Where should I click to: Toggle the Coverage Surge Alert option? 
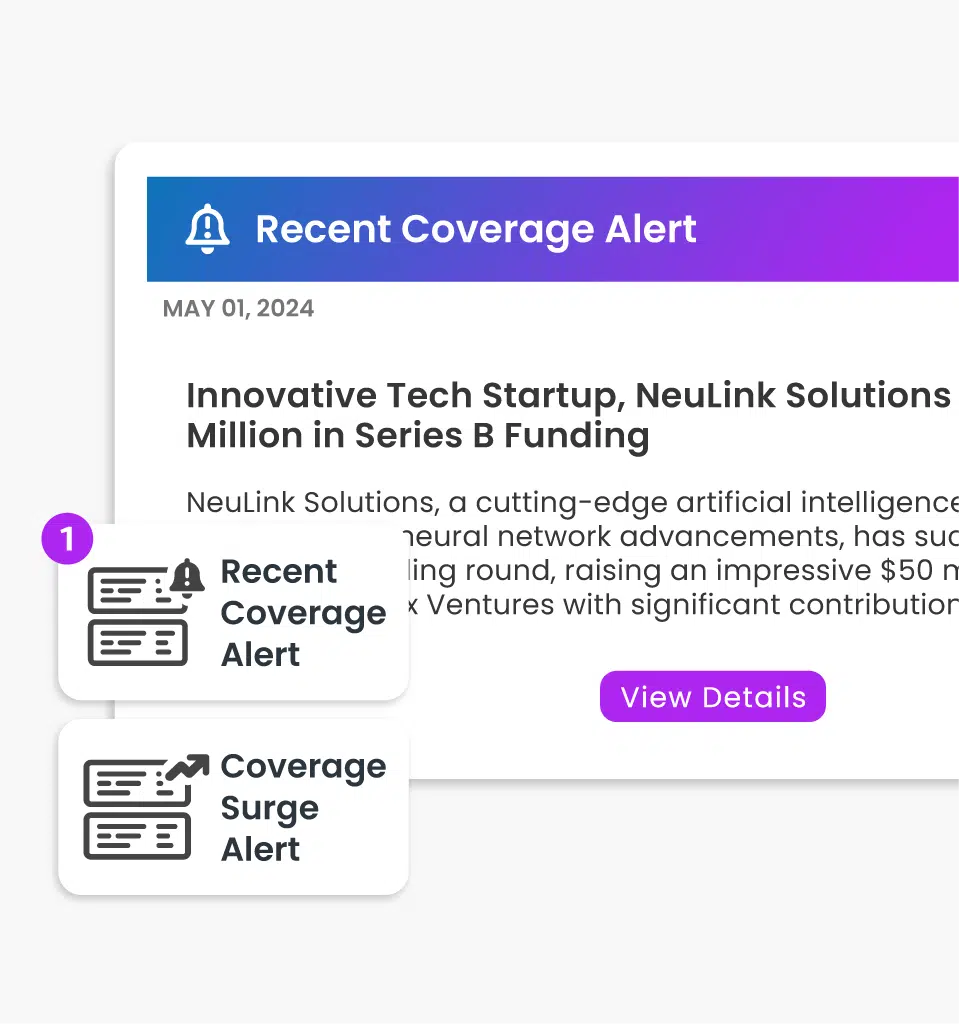coord(232,807)
